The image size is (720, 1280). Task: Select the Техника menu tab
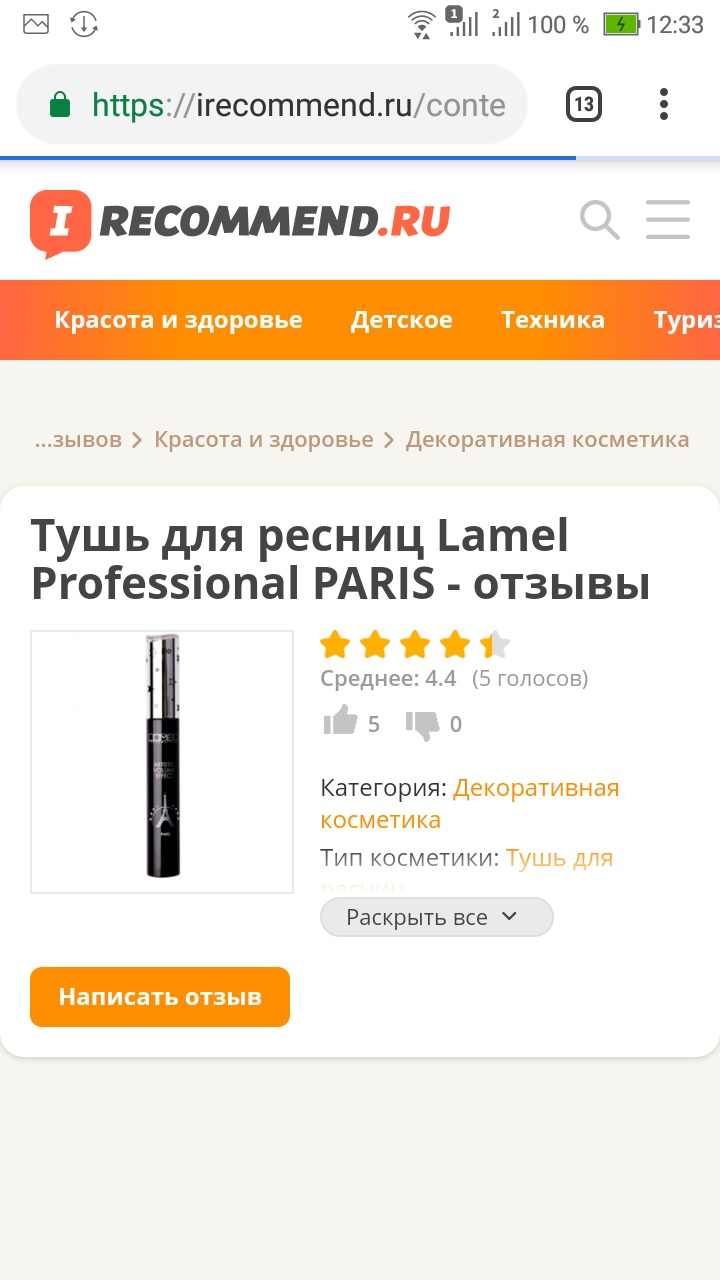coord(553,320)
